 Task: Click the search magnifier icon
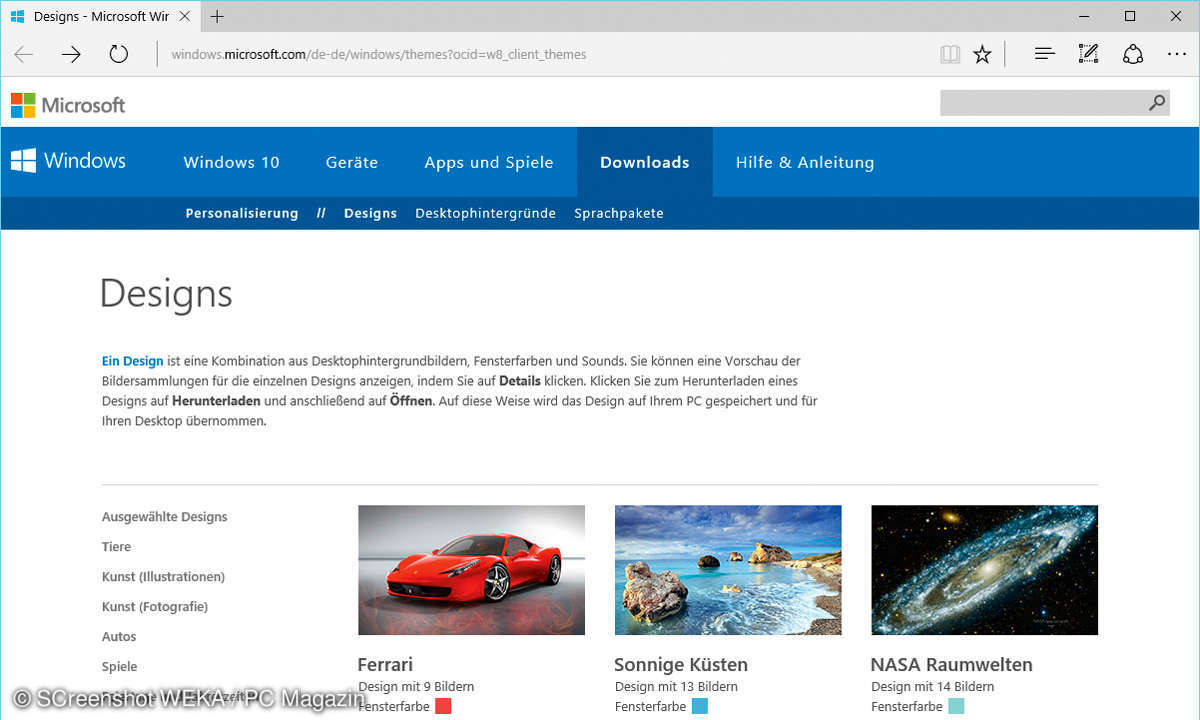pos(1157,102)
